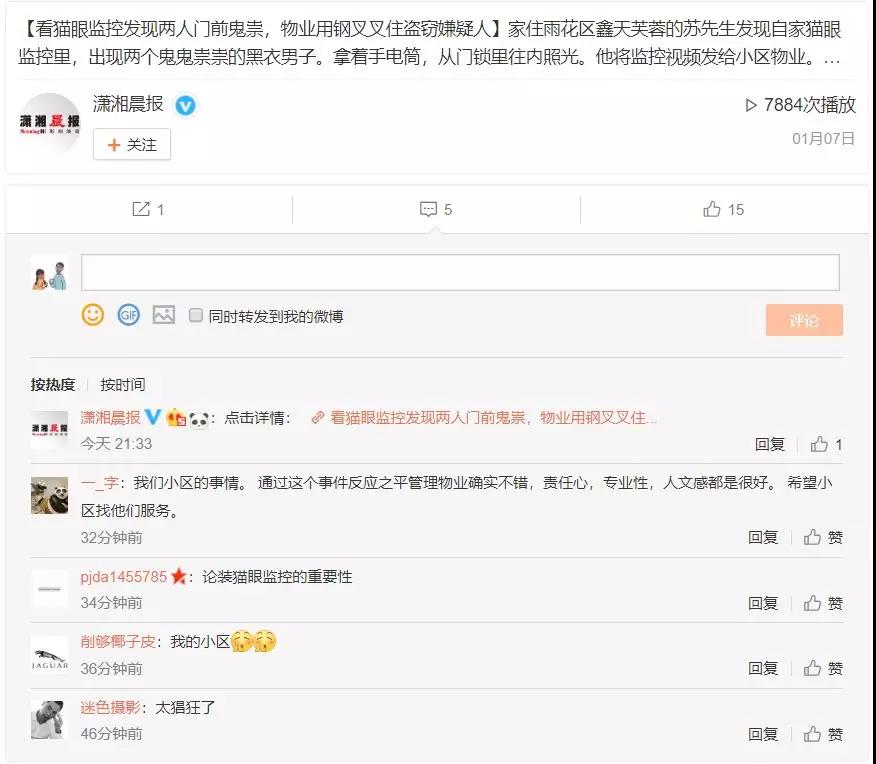This screenshot has width=876, height=764.
Task: Like the post with thumbs-up icon
Action: tap(712, 209)
